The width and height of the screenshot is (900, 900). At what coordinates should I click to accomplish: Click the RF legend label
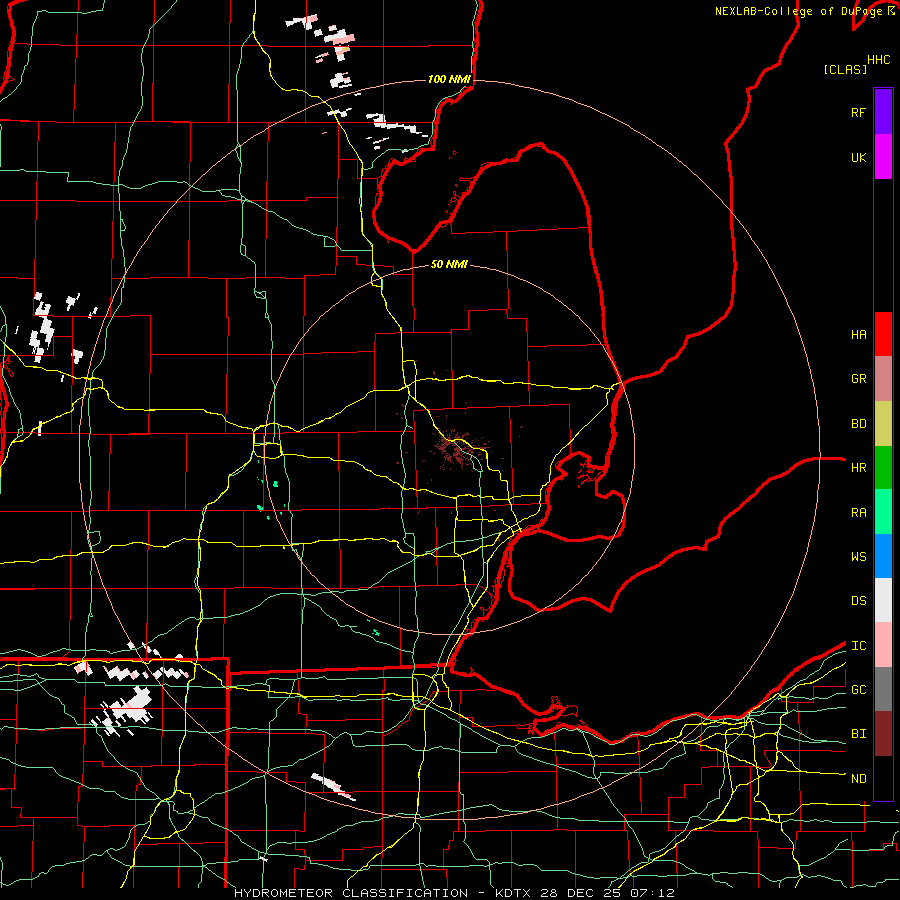point(858,112)
